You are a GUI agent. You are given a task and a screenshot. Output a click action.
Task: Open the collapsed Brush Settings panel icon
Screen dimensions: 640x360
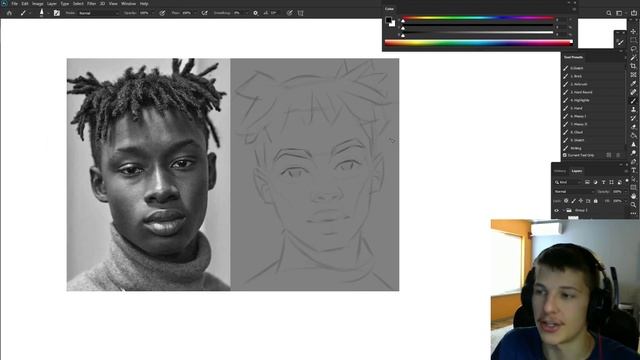[x=620, y=42]
